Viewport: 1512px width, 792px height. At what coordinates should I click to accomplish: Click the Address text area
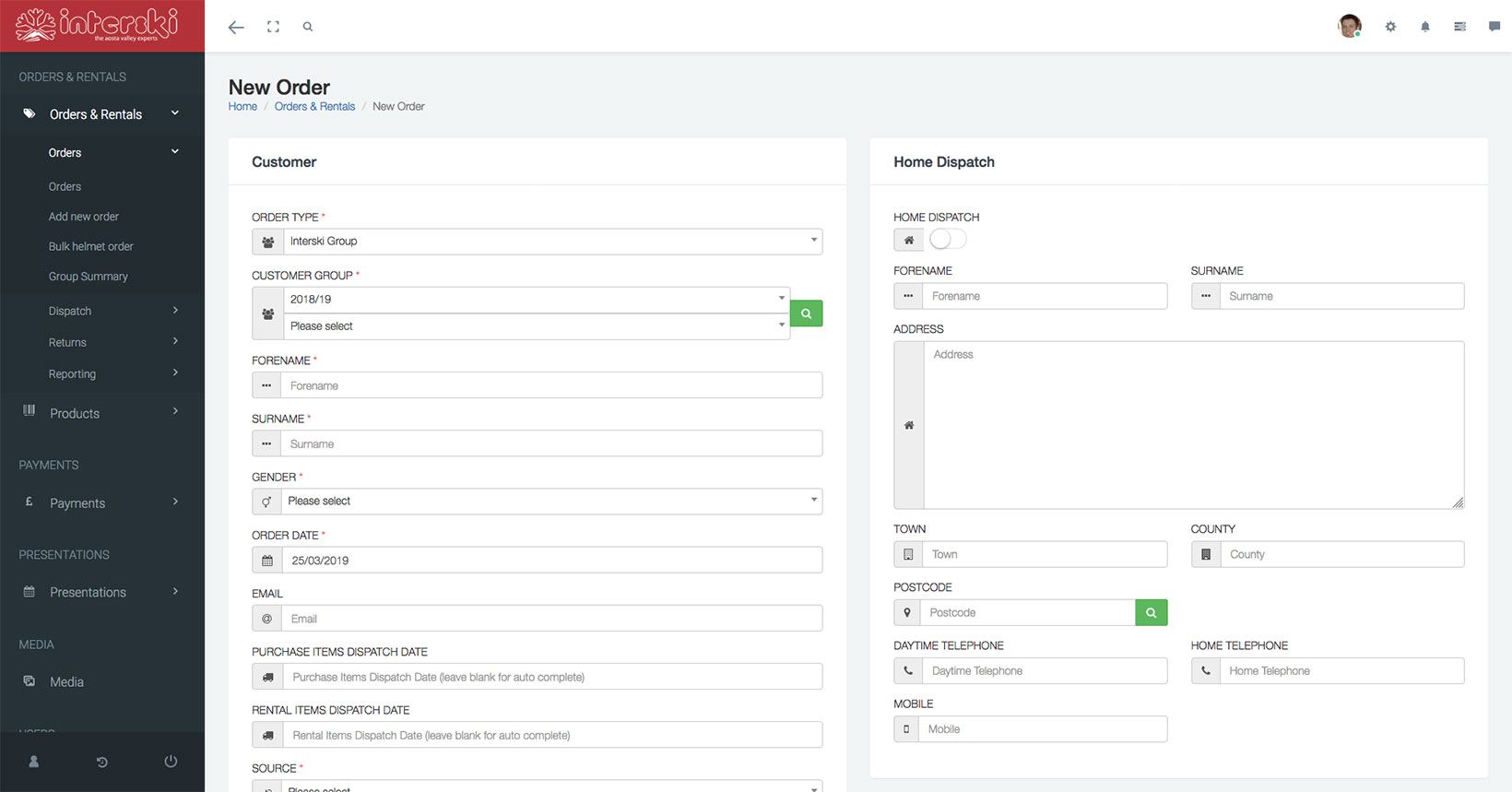coord(1194,425)
